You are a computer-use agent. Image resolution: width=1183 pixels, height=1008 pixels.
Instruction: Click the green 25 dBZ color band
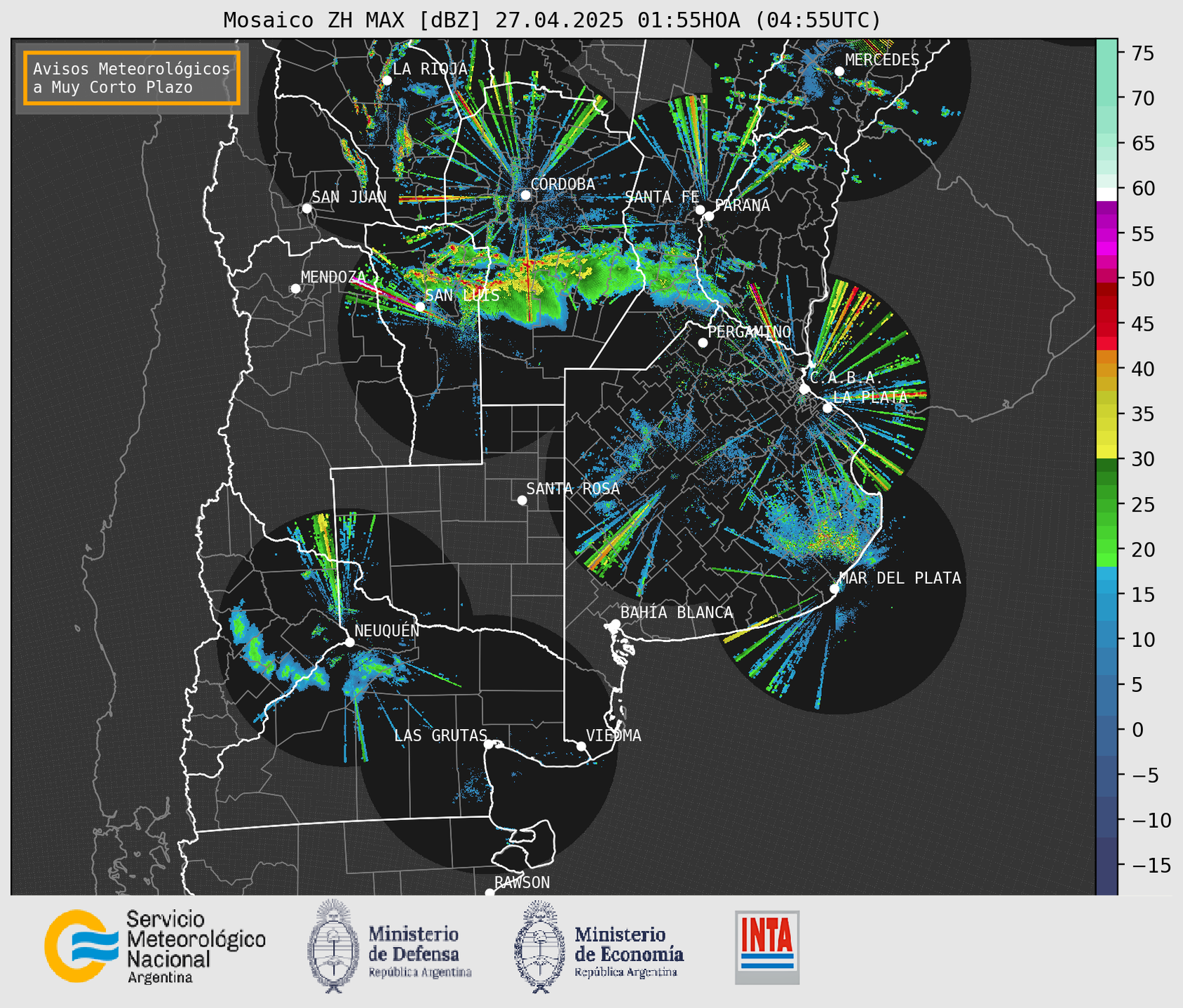pos(1107,505)
